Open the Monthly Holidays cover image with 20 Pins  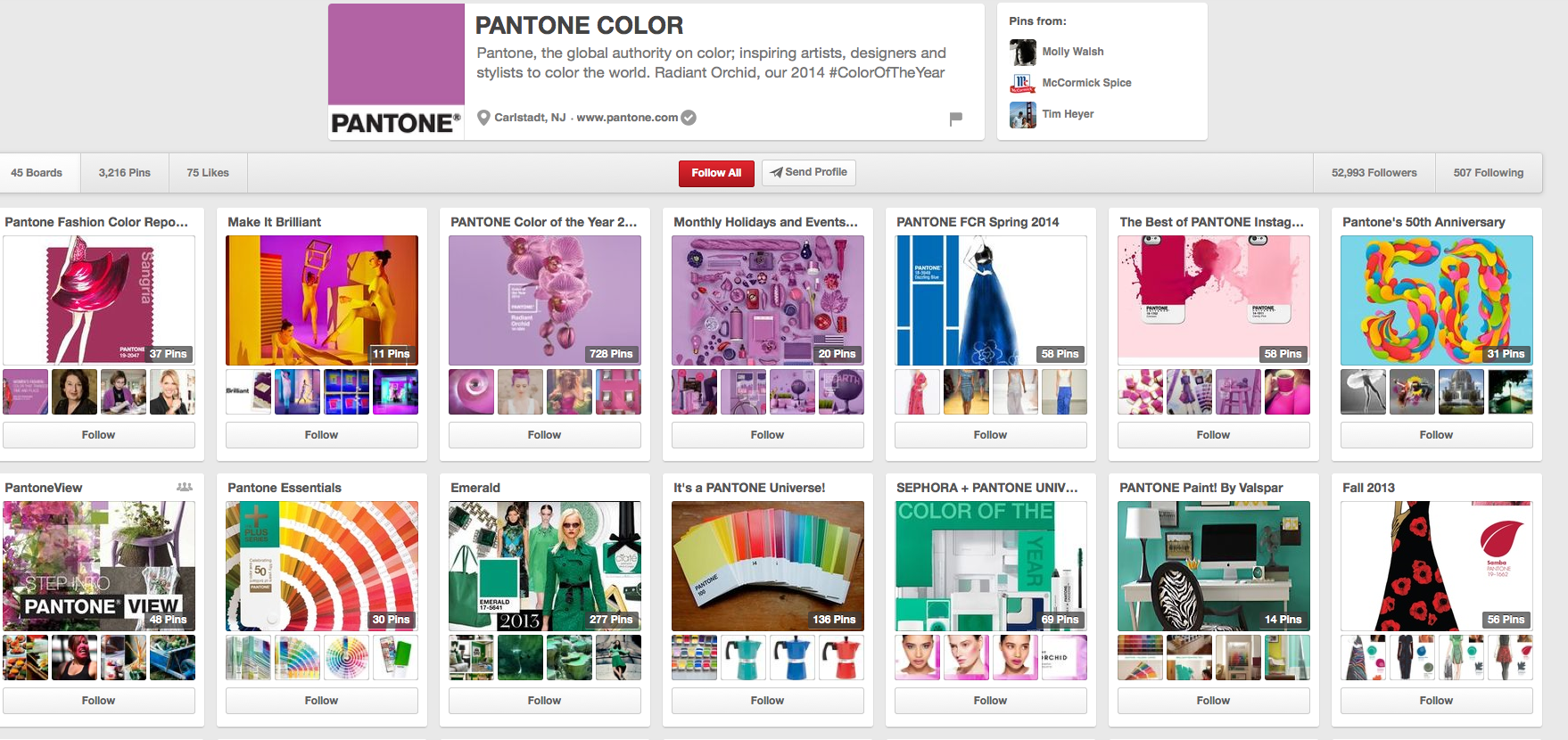tap(768, 300)
